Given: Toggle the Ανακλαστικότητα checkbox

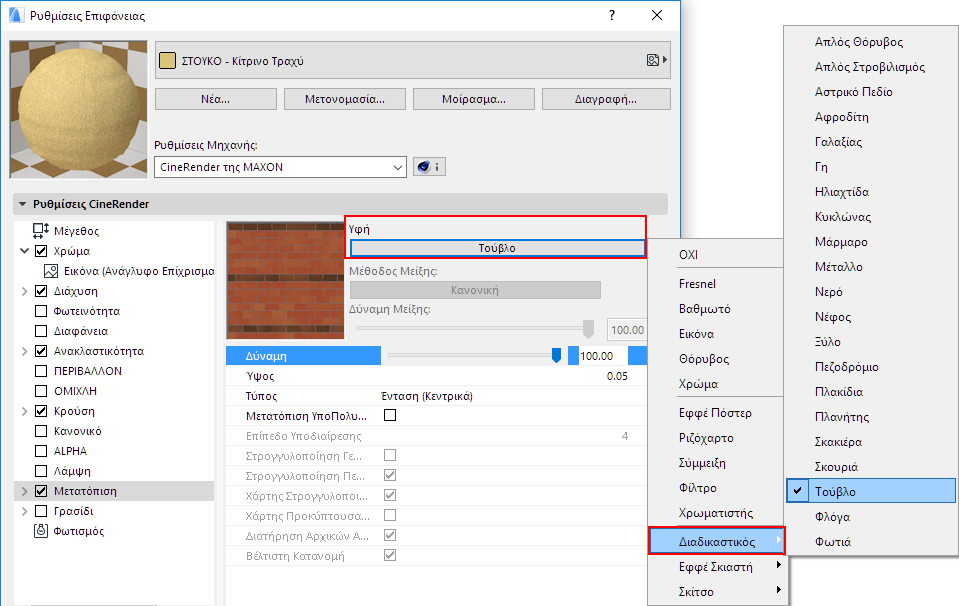Looking at the screenshot, I should click(41, 351).
